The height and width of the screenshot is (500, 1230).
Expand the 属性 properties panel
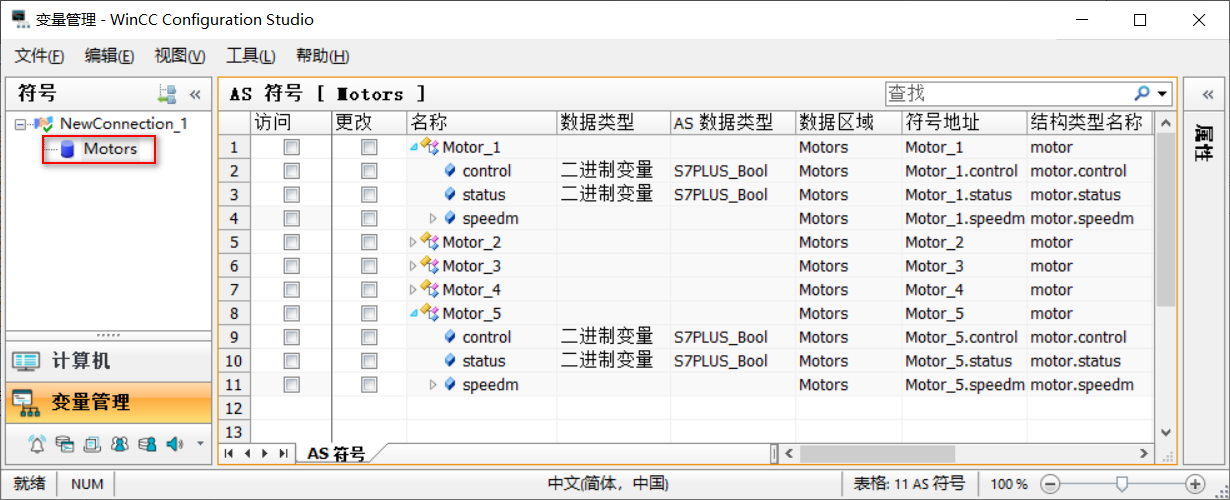(1207, 94)
